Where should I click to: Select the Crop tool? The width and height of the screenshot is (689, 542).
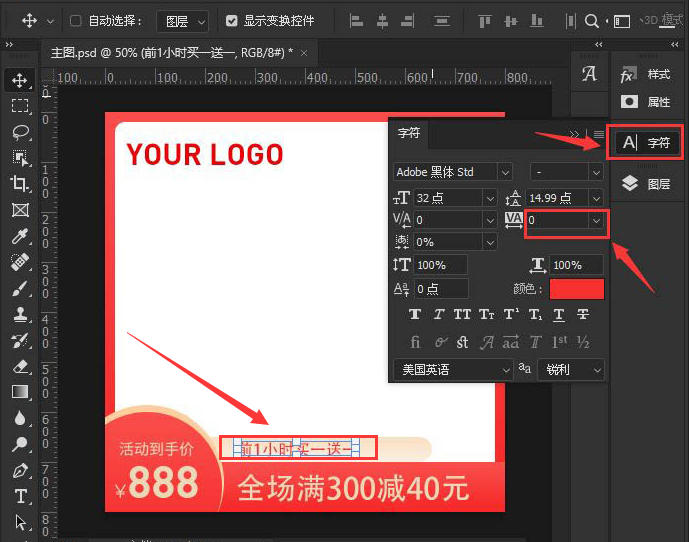click(x=19, y=183)
